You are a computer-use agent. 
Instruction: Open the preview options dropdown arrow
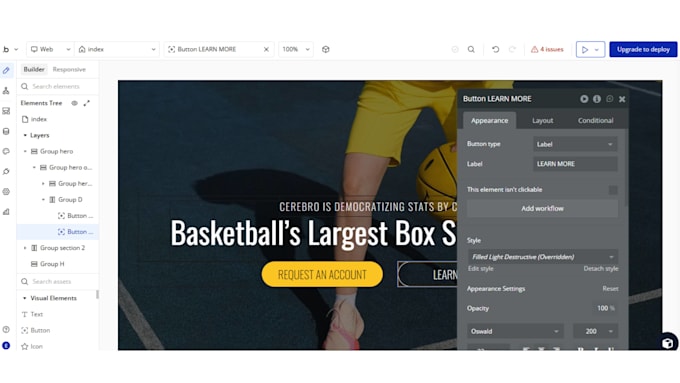597,49
